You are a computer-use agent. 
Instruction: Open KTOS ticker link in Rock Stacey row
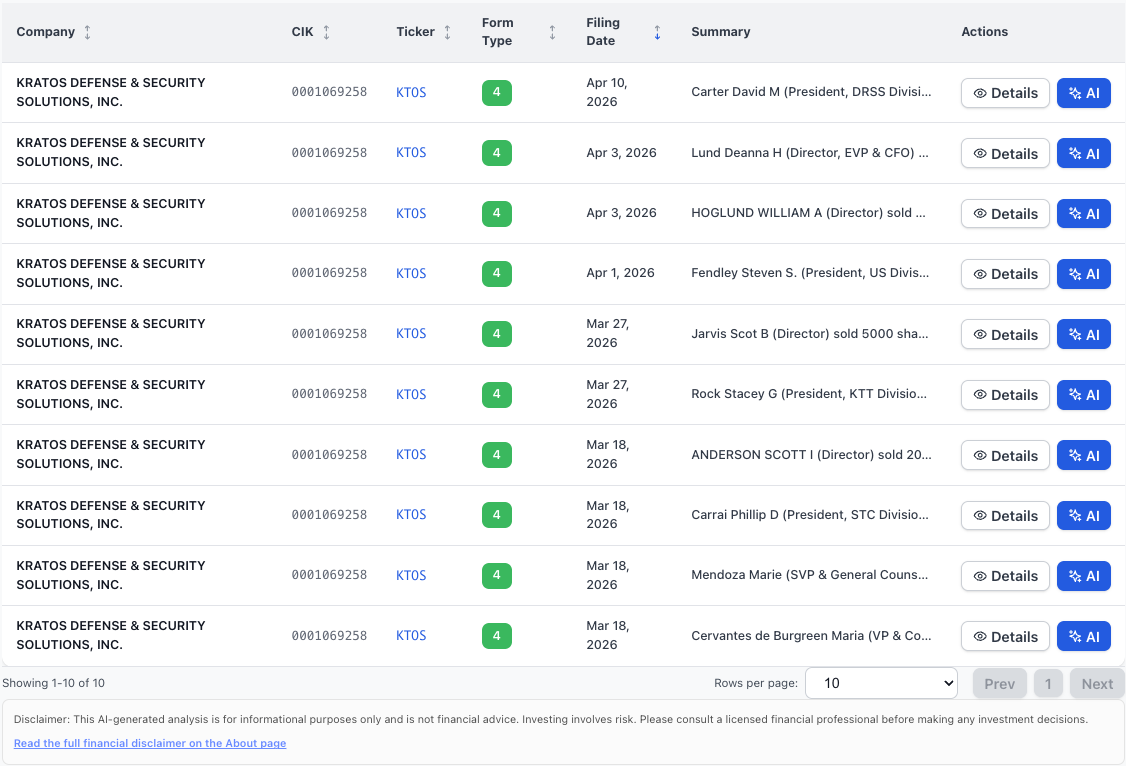coord(411,394)
